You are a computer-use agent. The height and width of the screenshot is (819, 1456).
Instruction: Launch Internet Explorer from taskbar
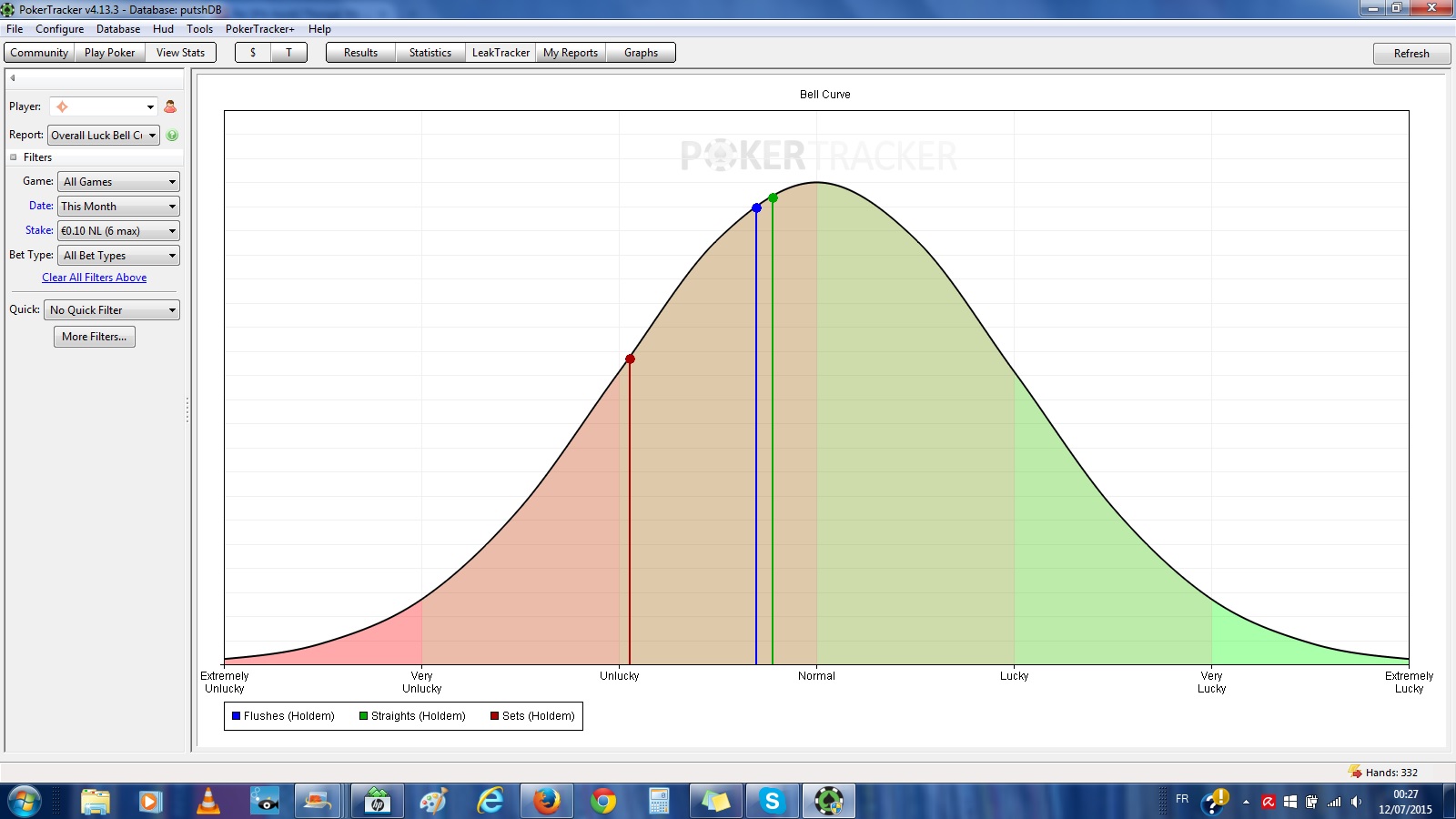(490, 802)
